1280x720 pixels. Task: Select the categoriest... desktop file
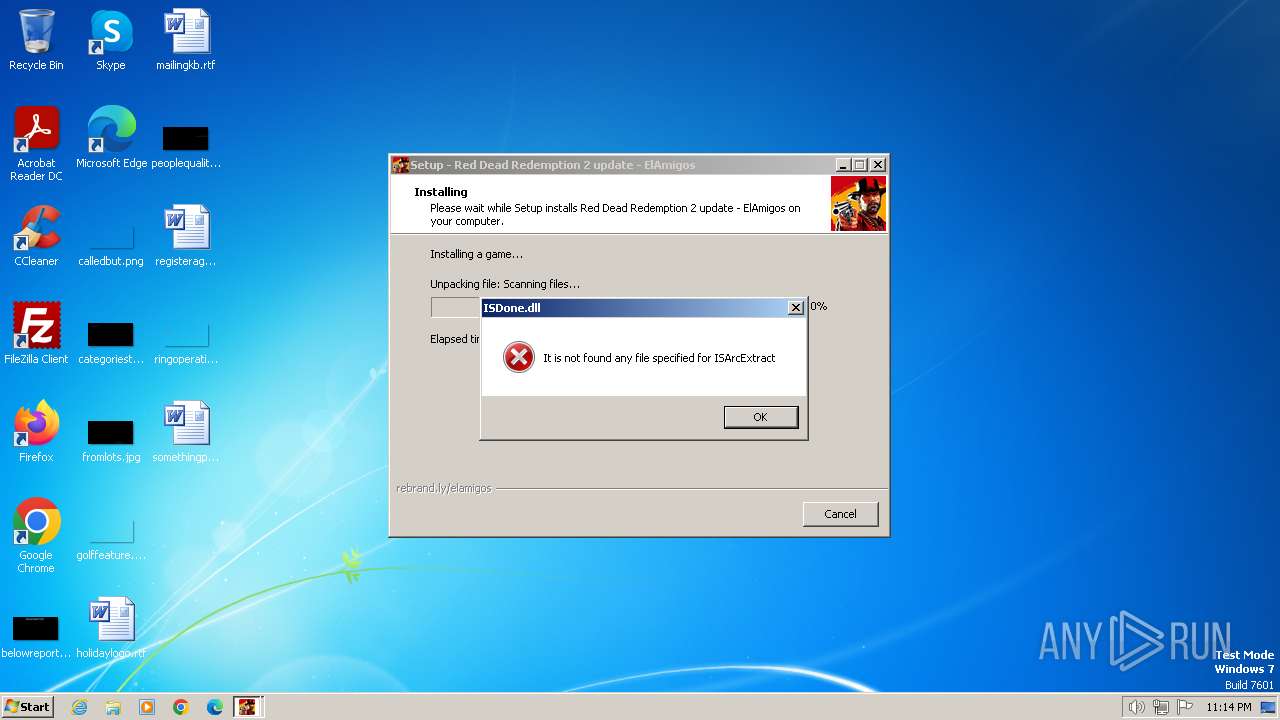pos(111,340)
